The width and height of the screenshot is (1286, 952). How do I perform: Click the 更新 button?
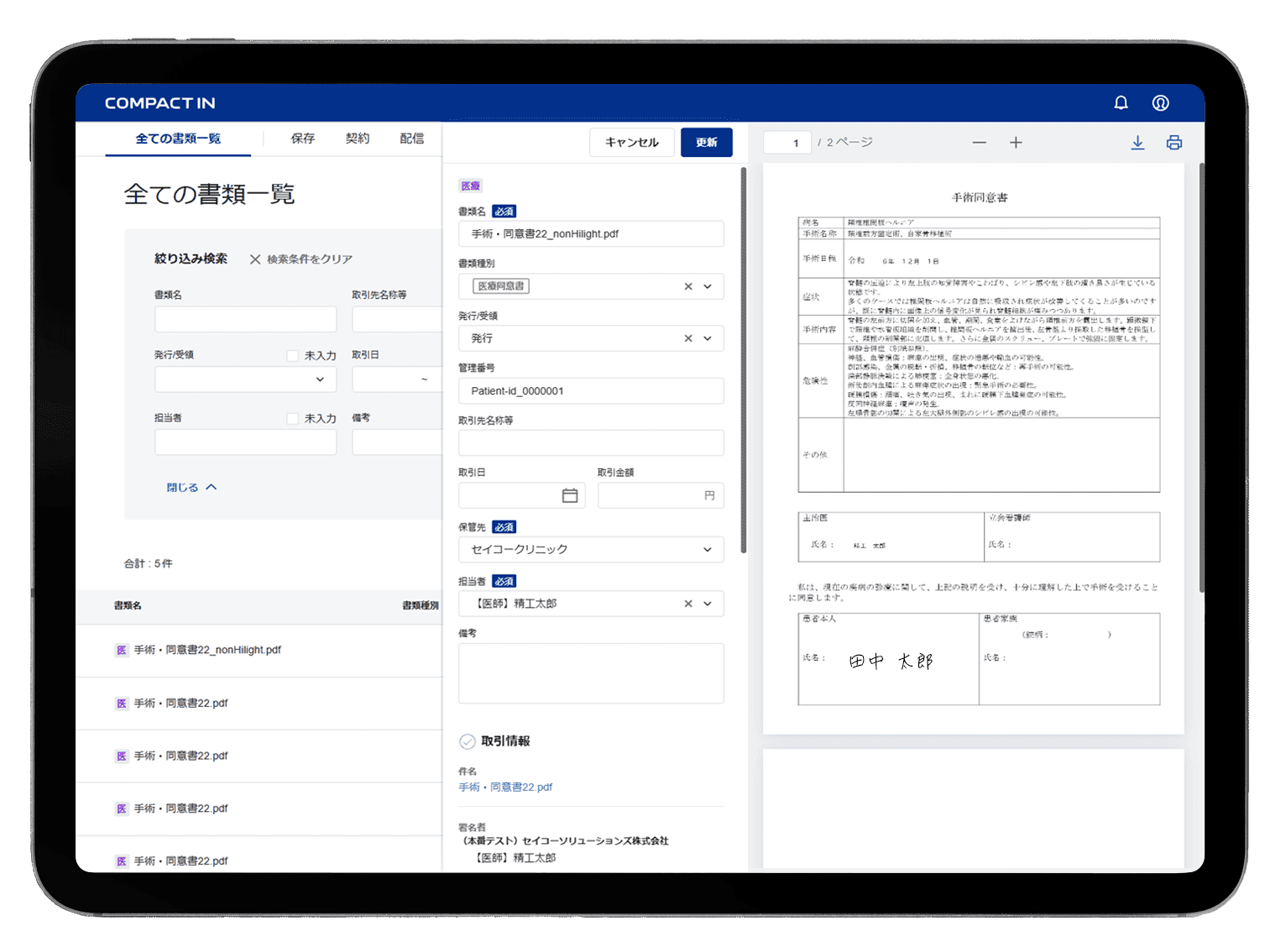[x=707, y=143]
